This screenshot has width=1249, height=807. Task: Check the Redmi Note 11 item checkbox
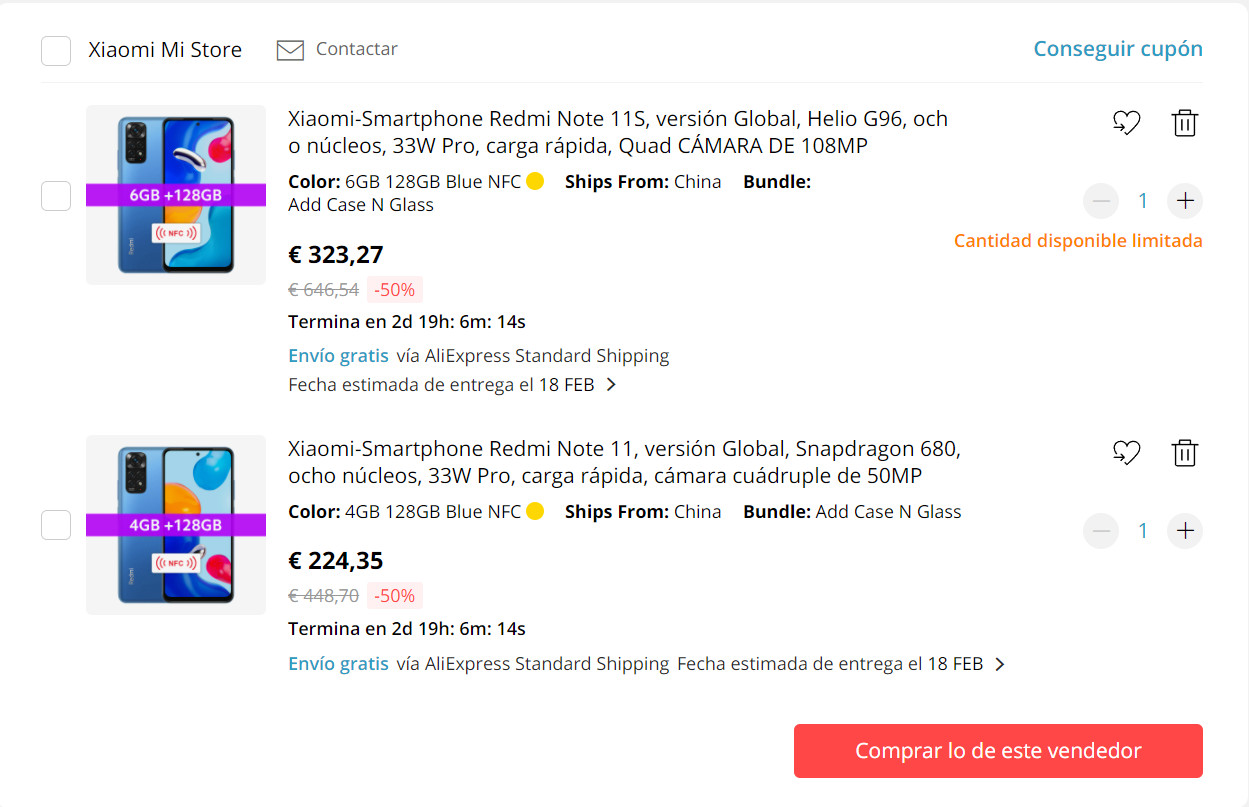click(56, 525)
